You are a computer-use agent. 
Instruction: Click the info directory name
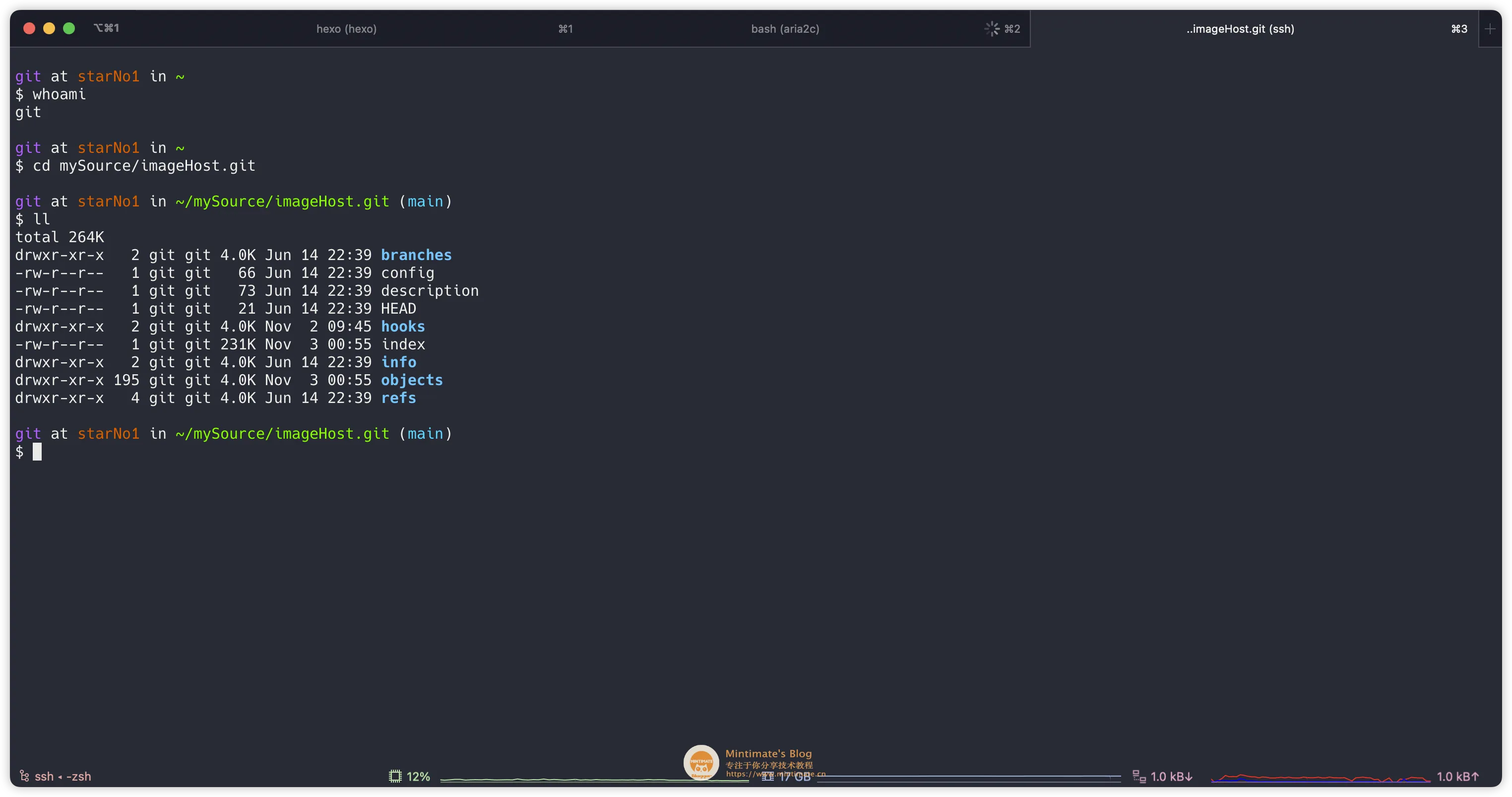398,362
